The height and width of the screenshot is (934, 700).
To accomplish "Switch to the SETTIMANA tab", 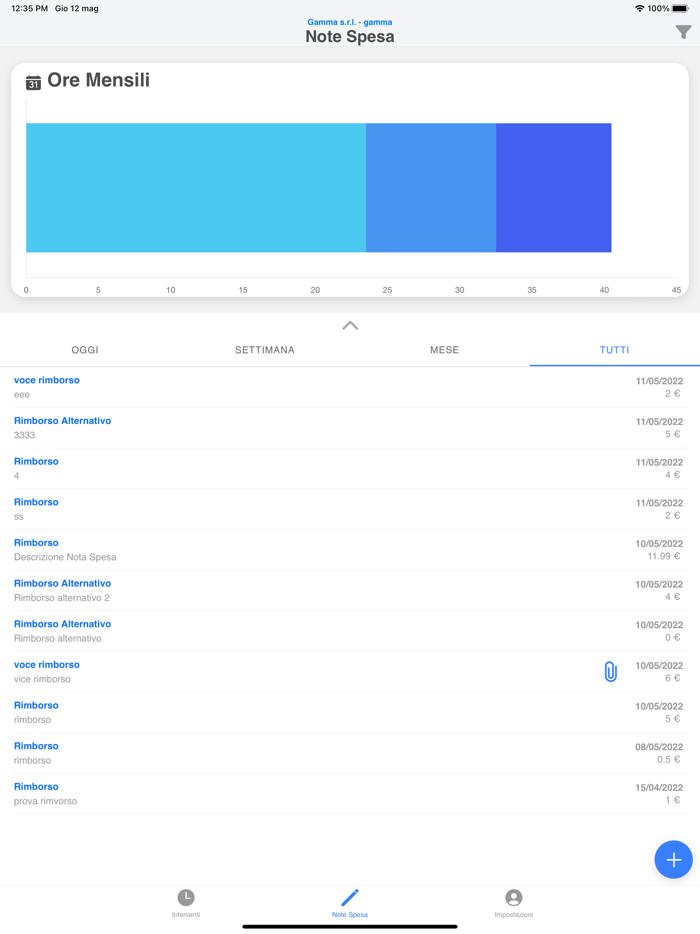I will [x=265, y=350].
